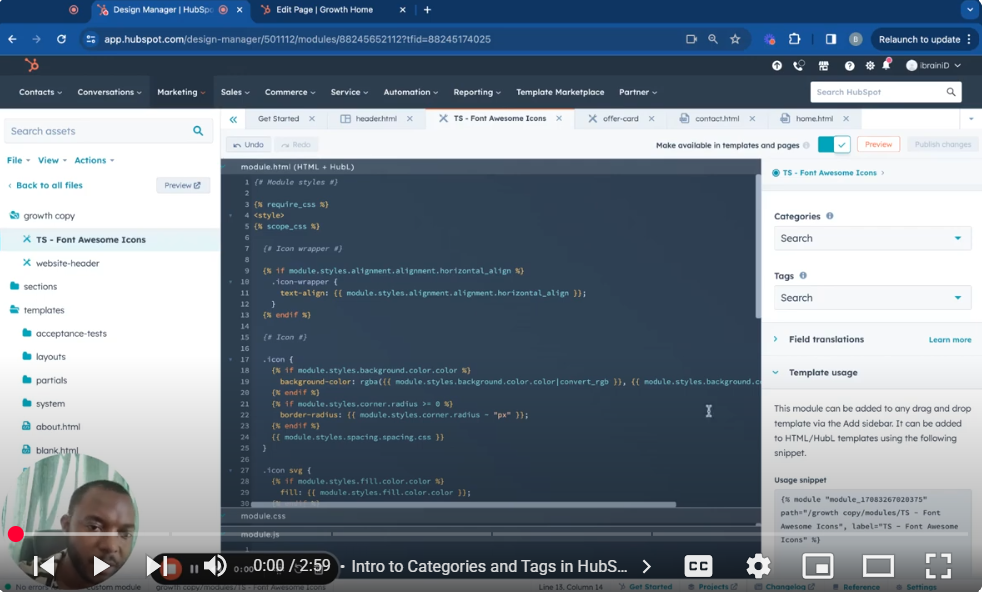This screenshot has width=982, height=592.
Task: Open the Contacts navigation menu
Action: 40,92
